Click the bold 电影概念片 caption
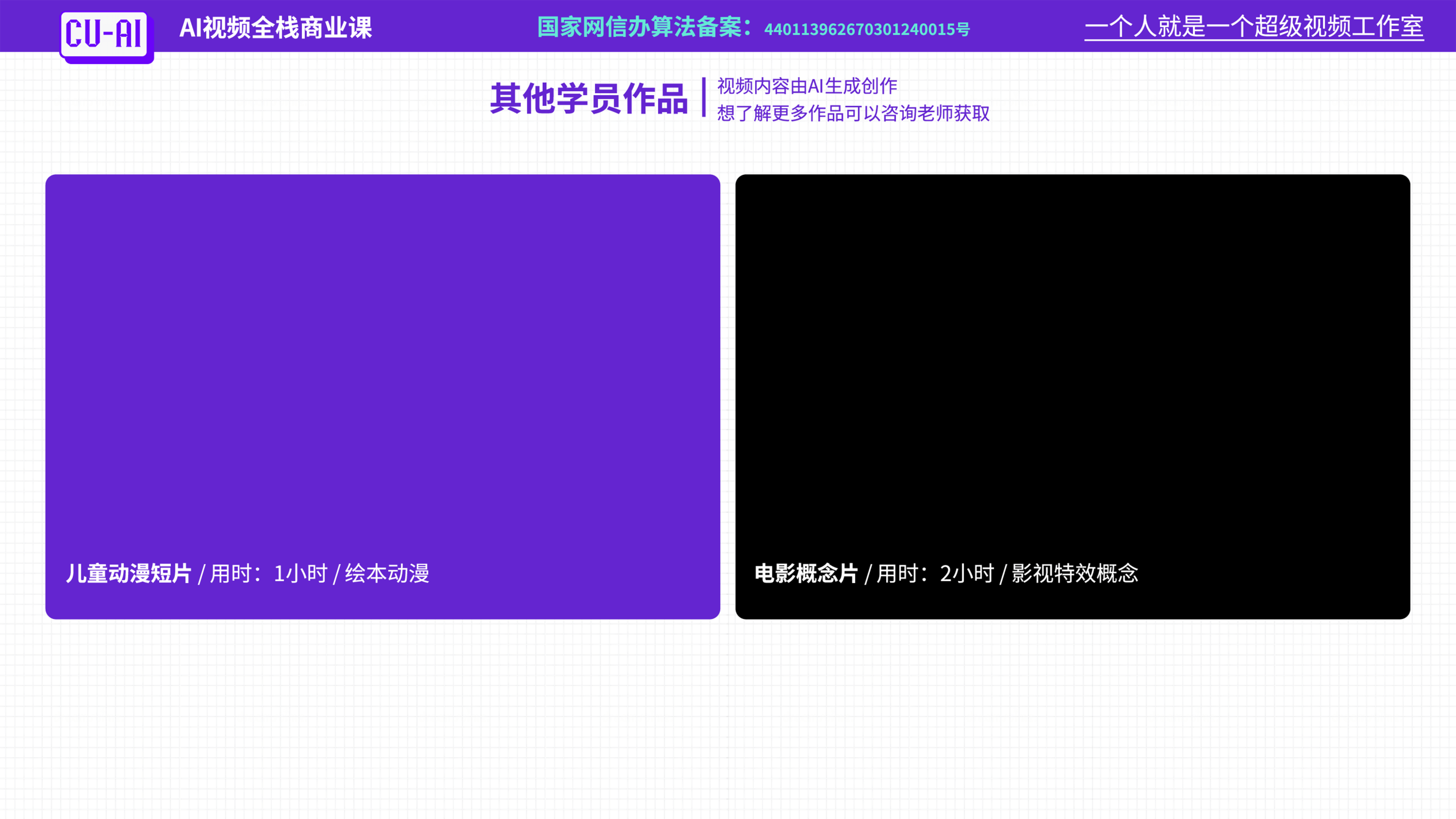 pyautogui.click(x=806, y=573)
